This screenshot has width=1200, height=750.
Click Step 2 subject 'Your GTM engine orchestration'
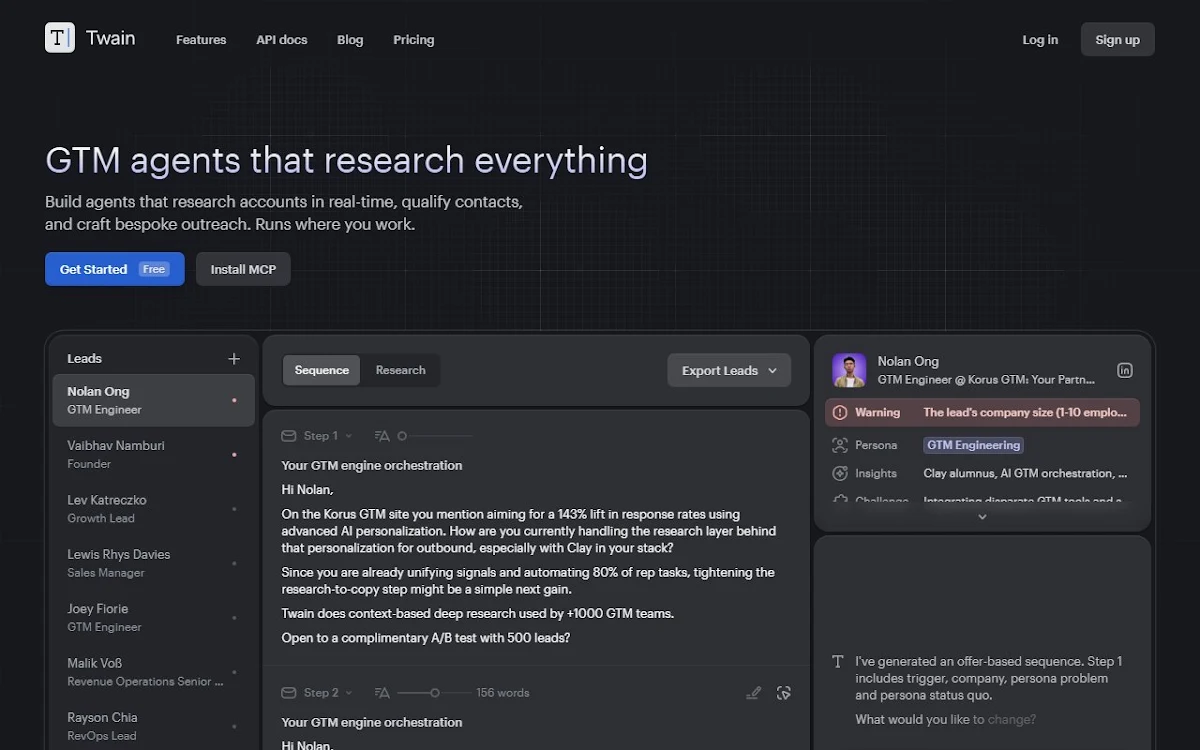(x=372, y=722)
